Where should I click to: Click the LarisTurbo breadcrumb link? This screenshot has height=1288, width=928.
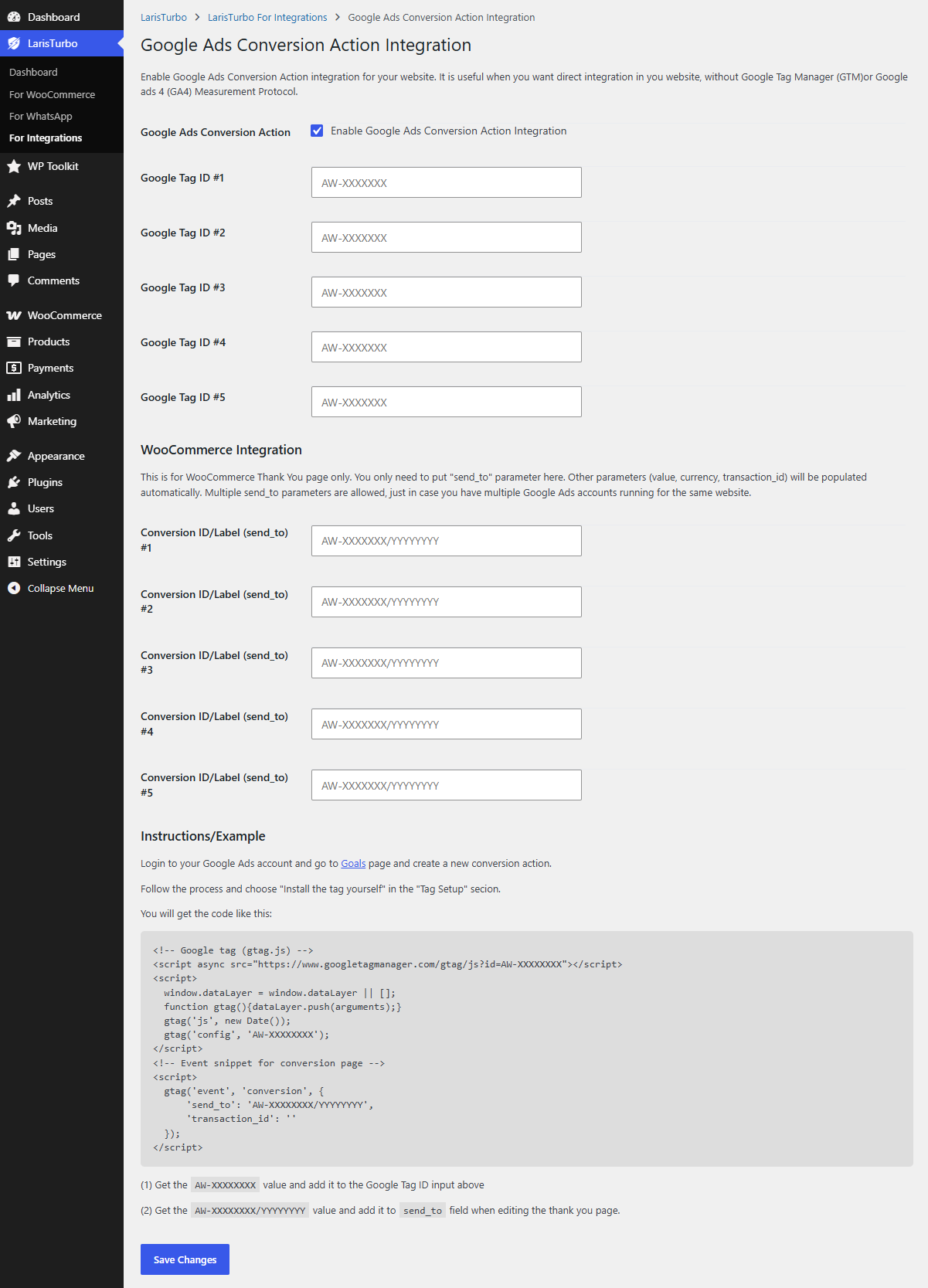click(164, 17)
